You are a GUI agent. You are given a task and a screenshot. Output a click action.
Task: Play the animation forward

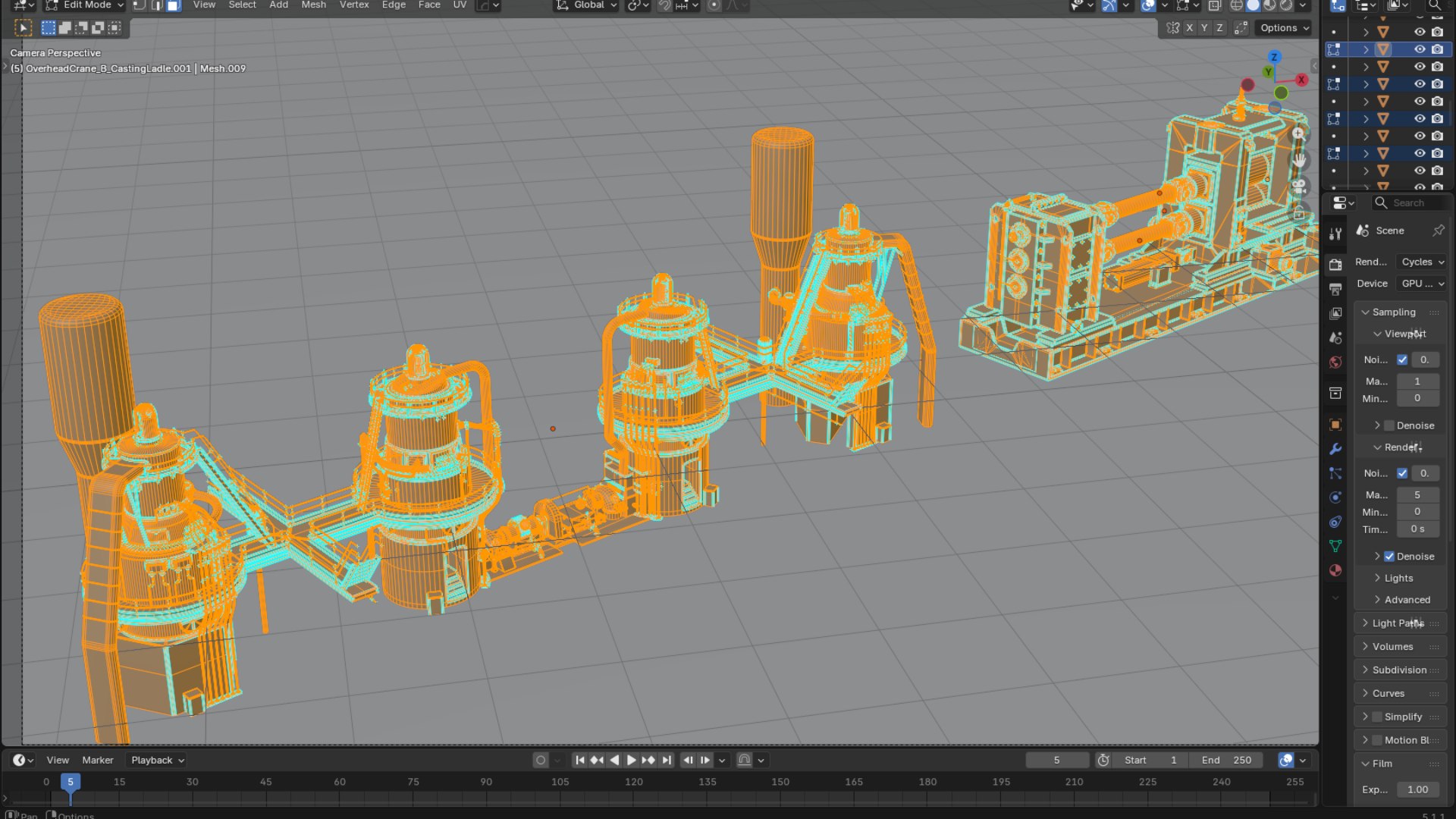[631, 760]
